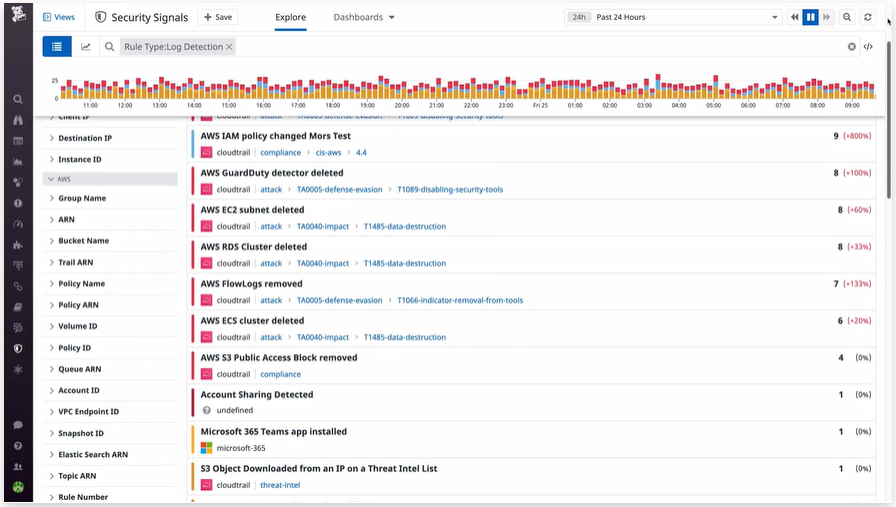
Task: Open the Security shield sidebar icon
Action: (x=18, y=348)
